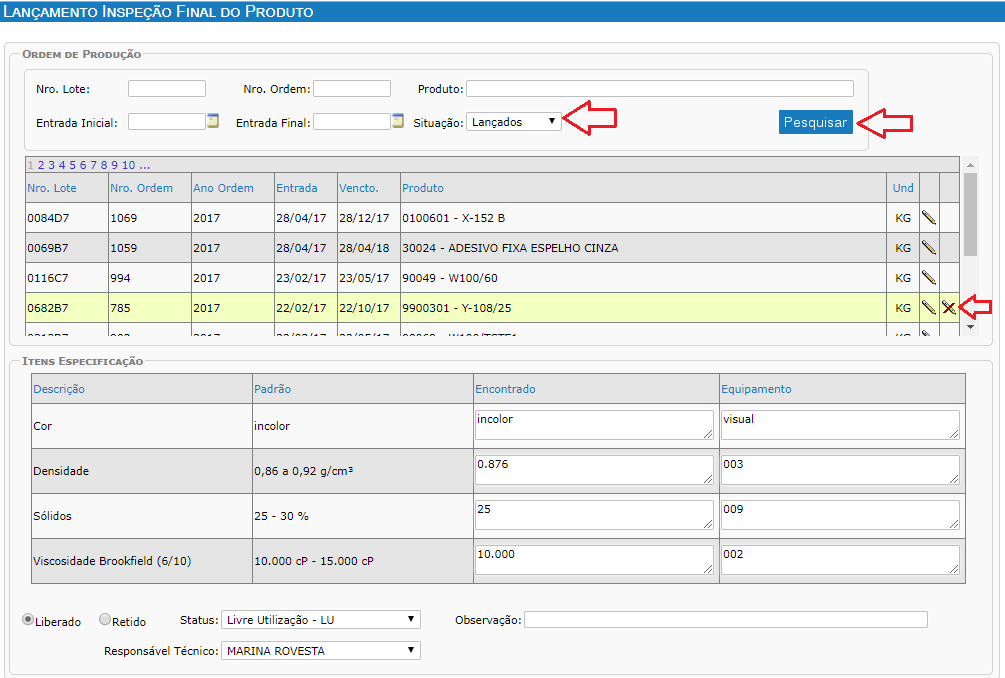Click Equipamento field for Sólidos
The height and width of the screenshot is (678, 1005).
tap(840, 515)
